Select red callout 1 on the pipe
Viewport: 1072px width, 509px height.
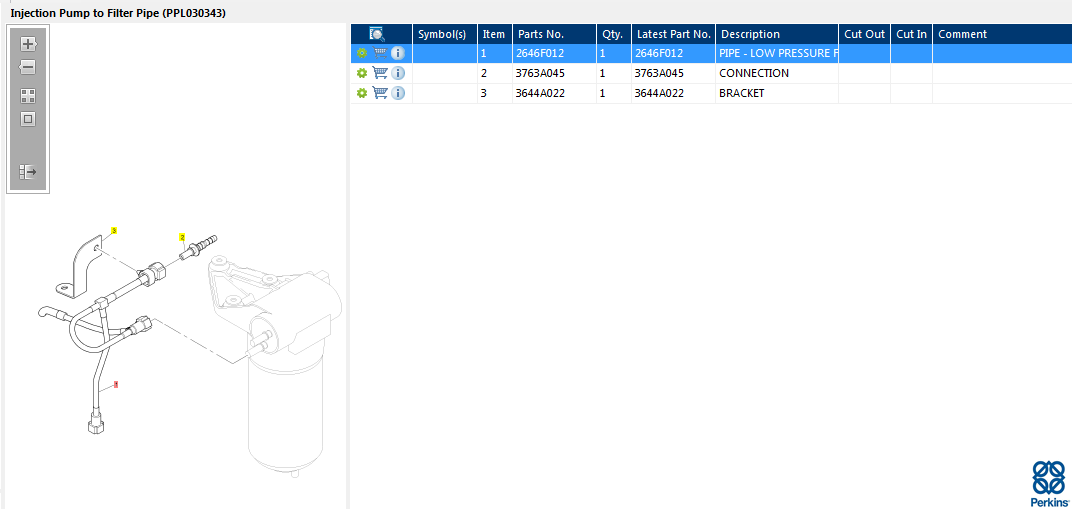click(x=116, y=385)
